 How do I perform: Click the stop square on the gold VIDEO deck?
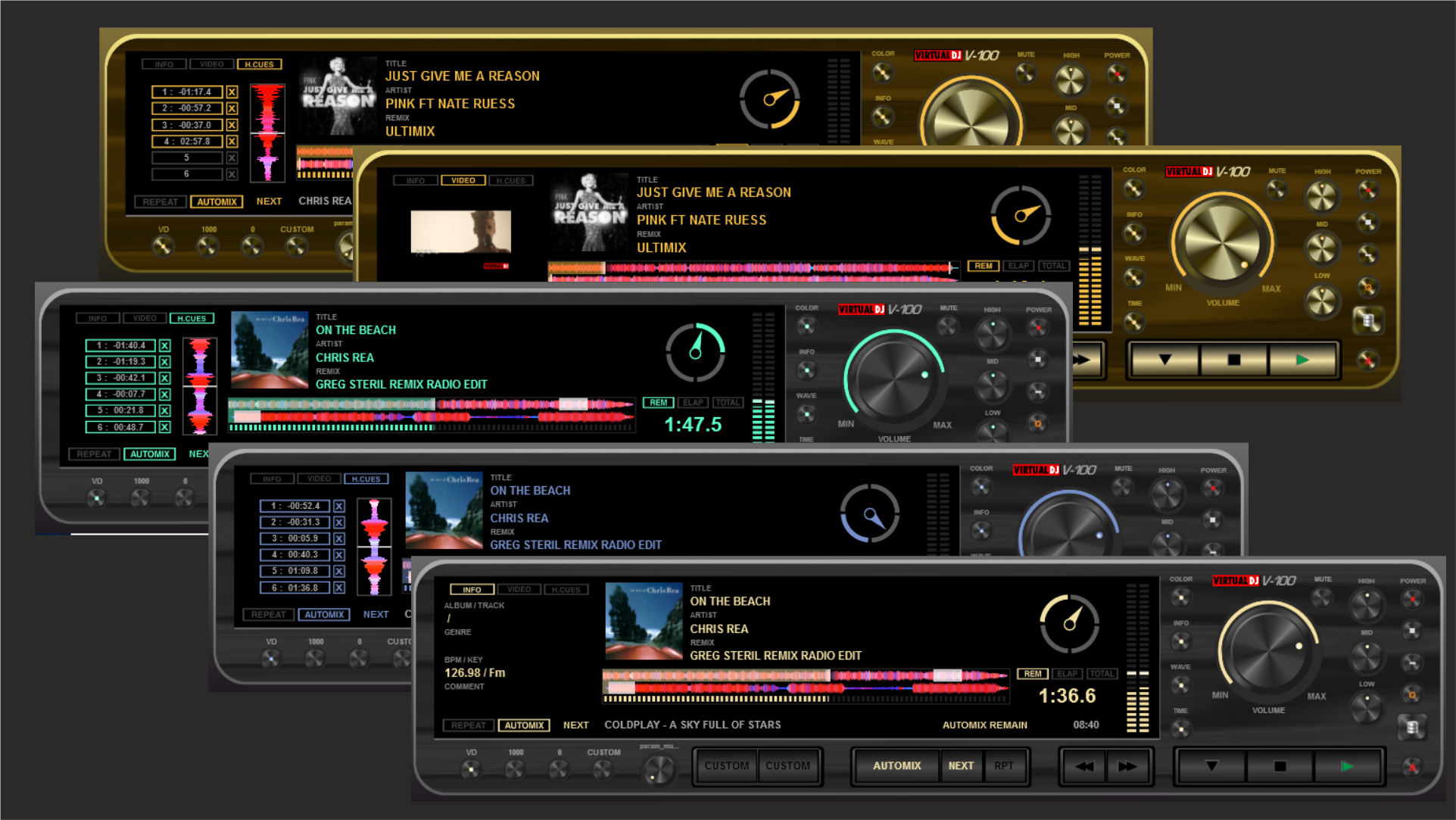[x=1234, y=360]
